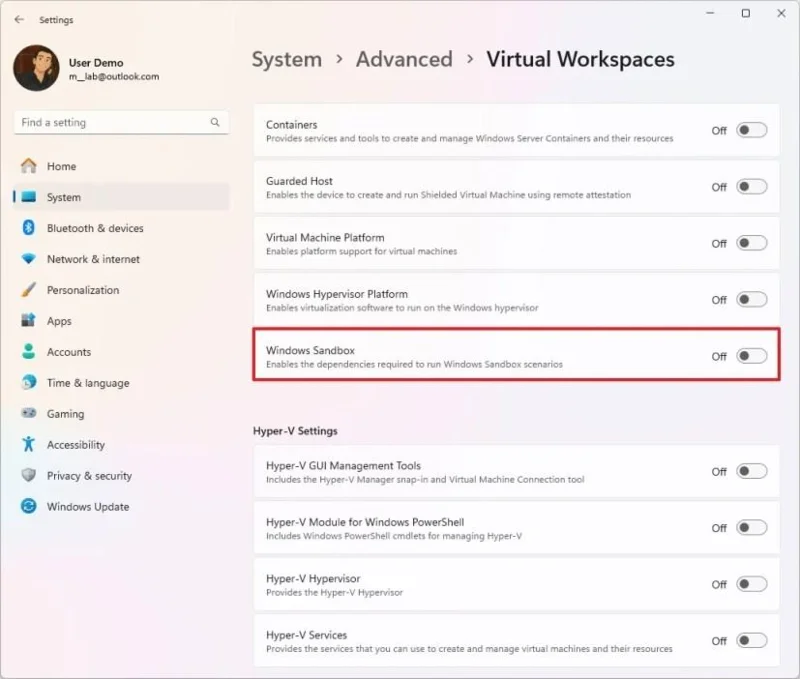Toggle Virtual Machine Platform on
Screen dimensions: 800x679
(752, 243)
